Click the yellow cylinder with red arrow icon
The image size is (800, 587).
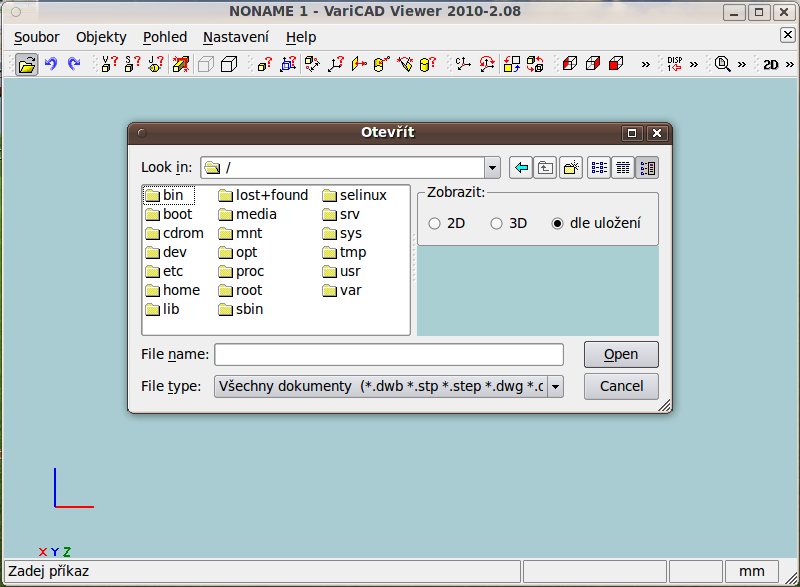point(382,64)
